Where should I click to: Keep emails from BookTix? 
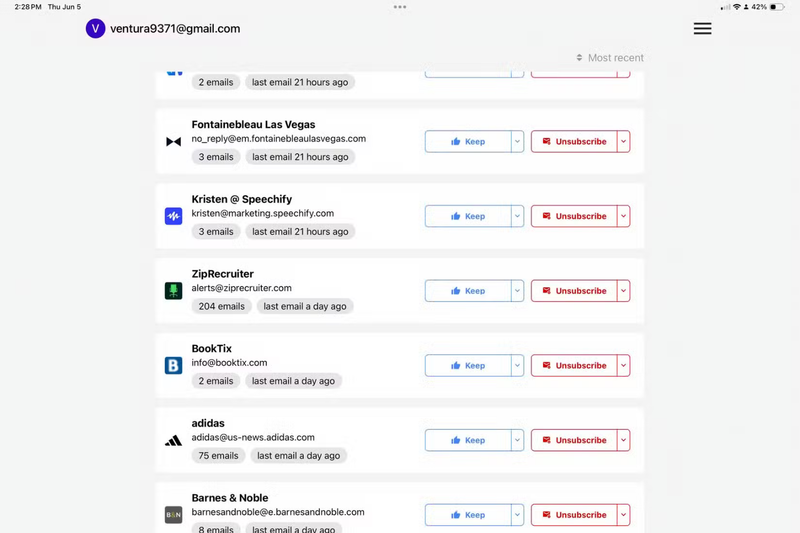pyautogui.click(x=467, y=366)
